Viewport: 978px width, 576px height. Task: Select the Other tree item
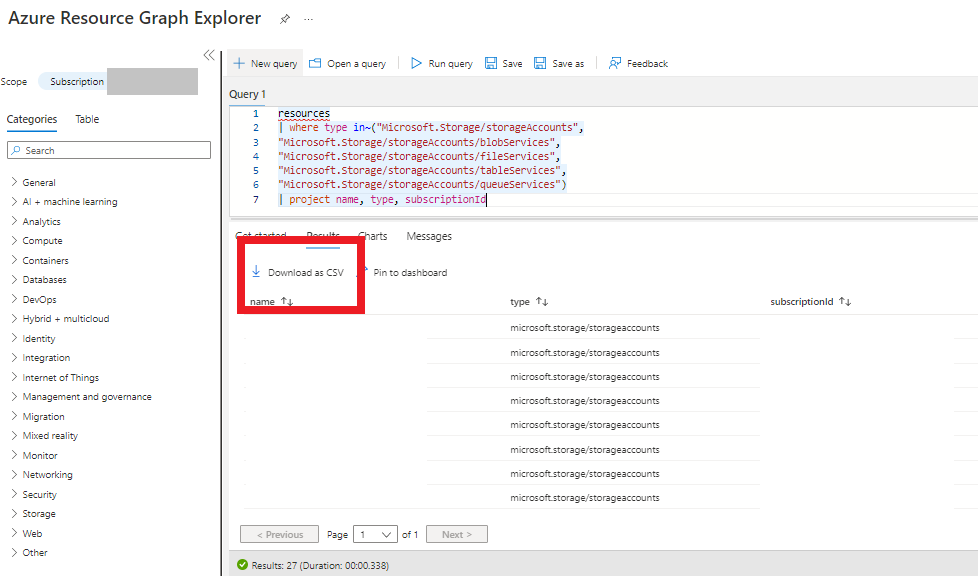click(34, 552)
